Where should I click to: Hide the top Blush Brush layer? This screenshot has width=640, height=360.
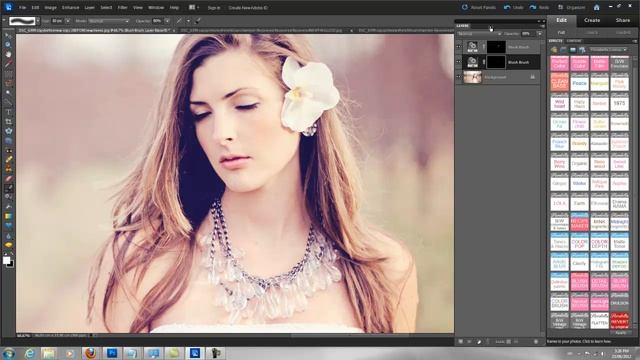(x=459, y=47)
